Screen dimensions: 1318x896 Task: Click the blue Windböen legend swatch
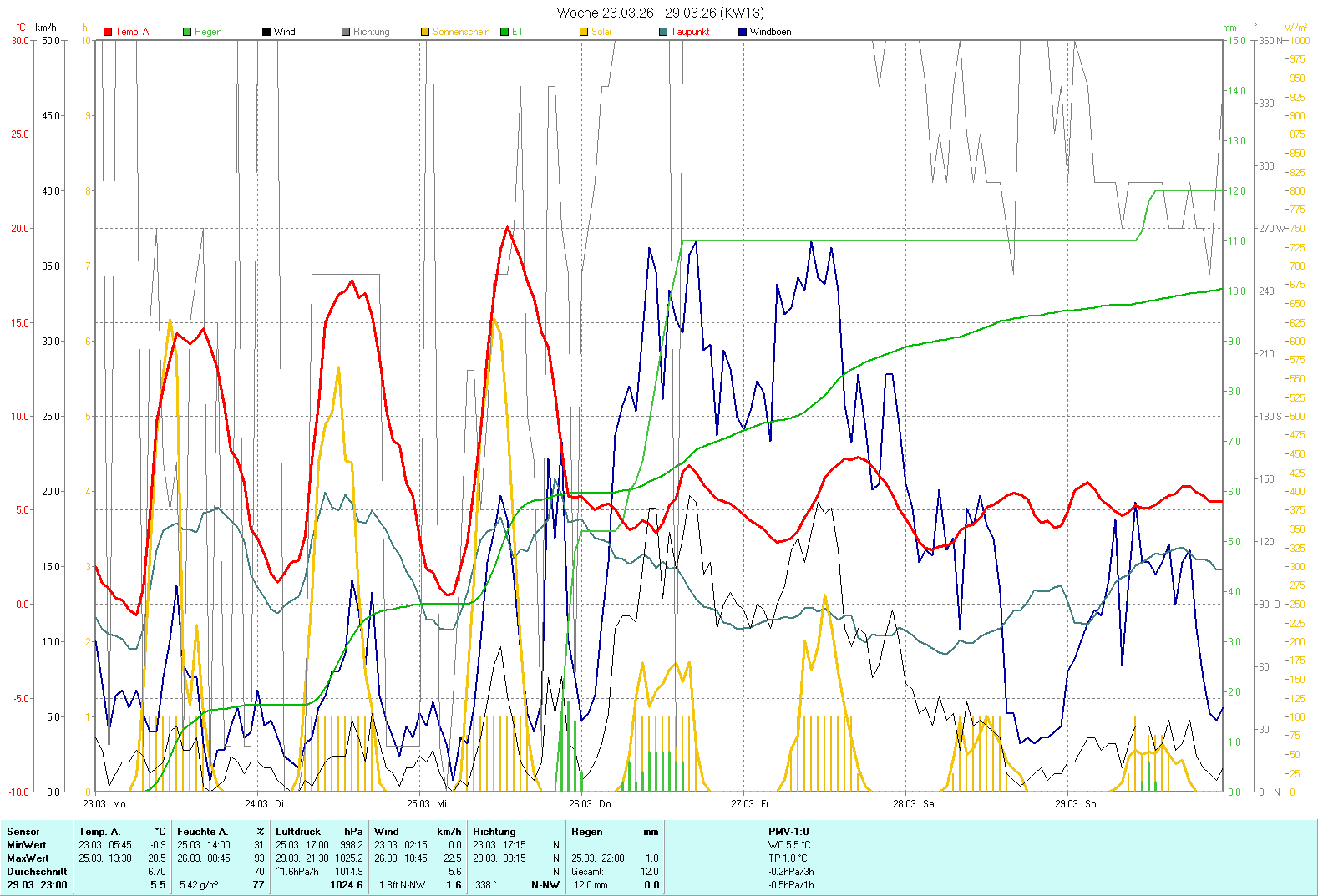pyautogui.click(x=743, y=32)
